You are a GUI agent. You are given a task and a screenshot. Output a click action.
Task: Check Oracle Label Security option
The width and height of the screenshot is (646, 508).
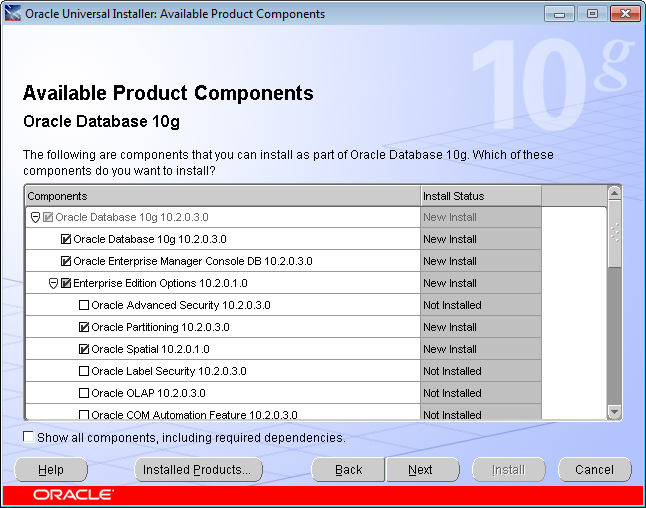click(84, 371)
